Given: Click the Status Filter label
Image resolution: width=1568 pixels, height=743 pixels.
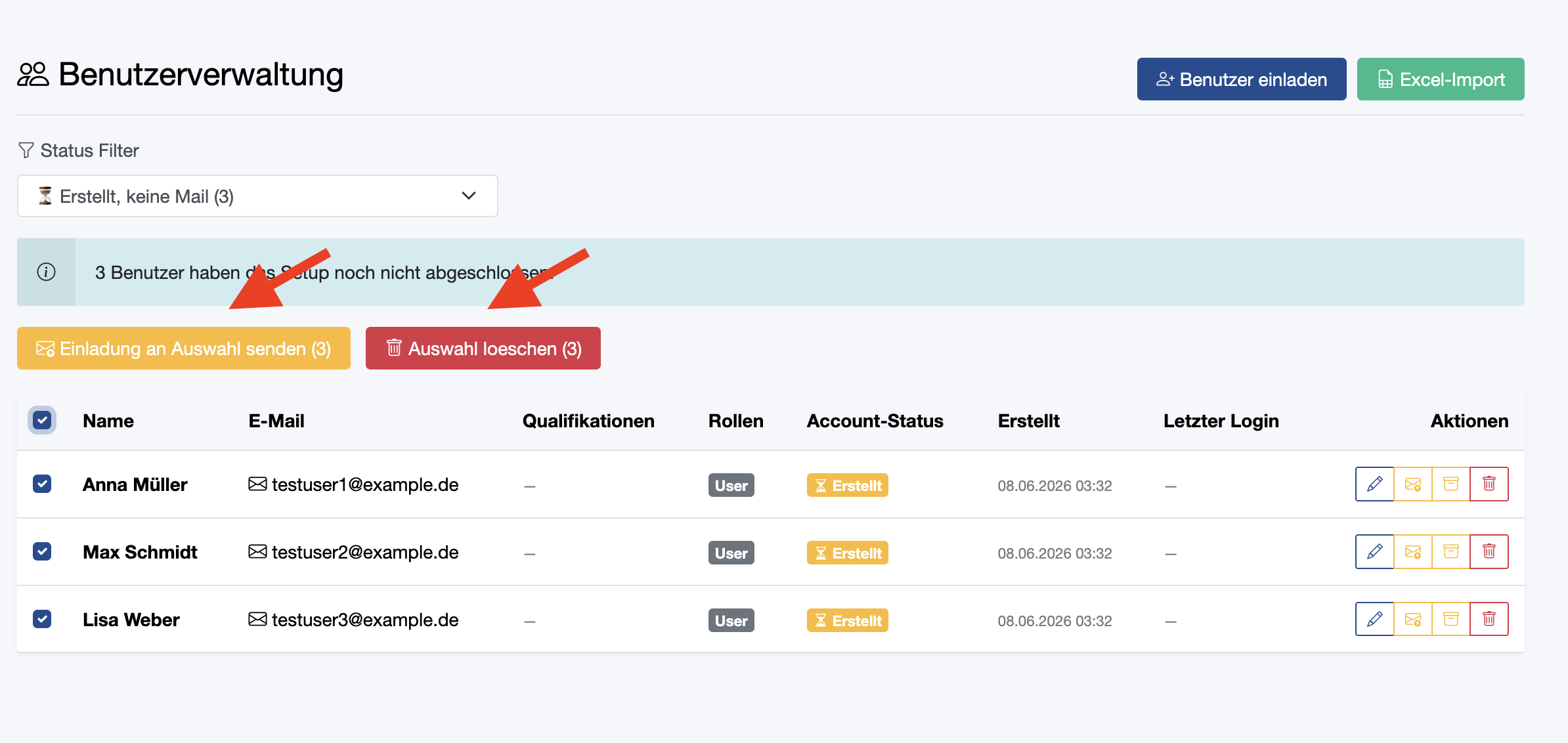Looking at the screenshot, I should (x=89, y=150).
